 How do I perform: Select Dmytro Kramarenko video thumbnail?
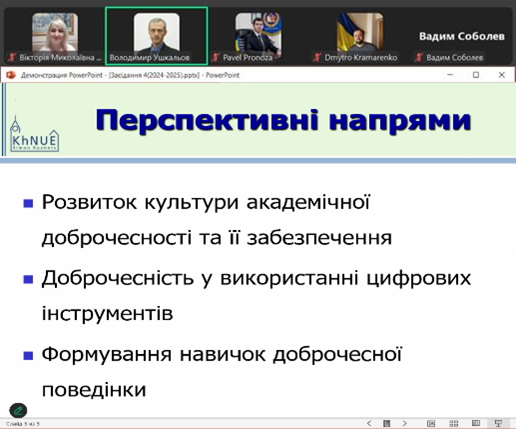[x=360, y=36]
